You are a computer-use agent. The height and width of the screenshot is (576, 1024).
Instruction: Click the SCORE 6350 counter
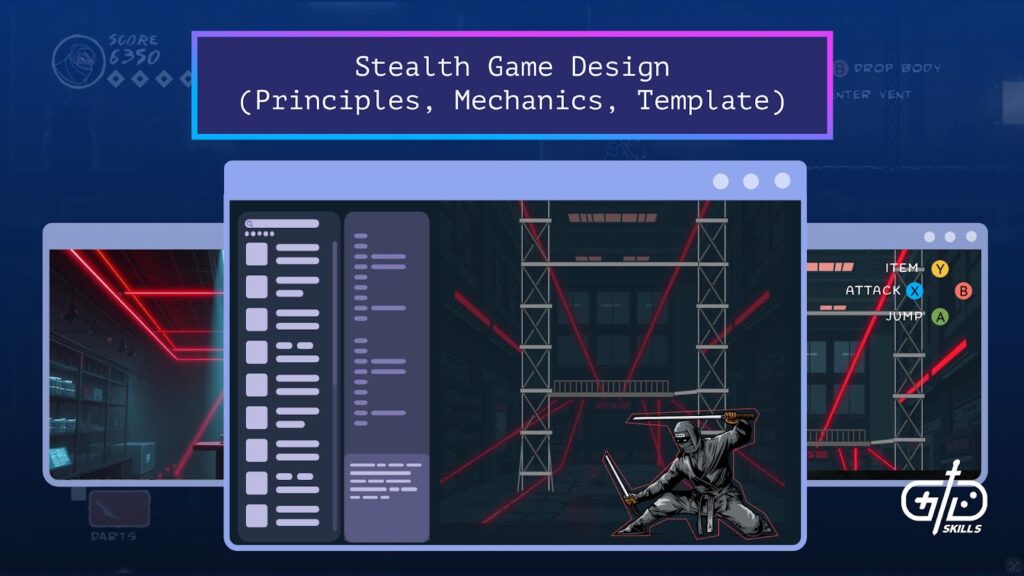point(132,51)
